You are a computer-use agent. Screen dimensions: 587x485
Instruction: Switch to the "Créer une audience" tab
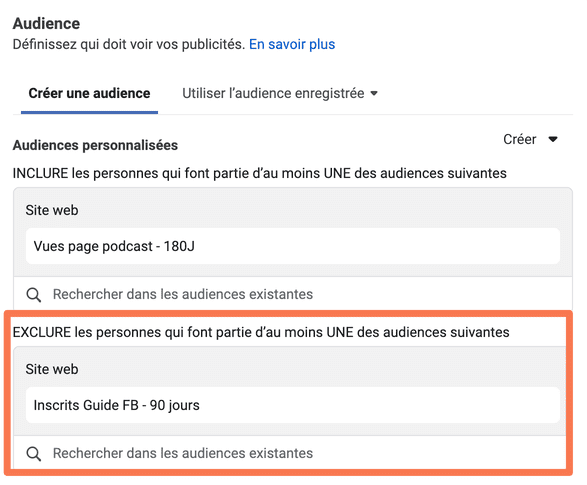[89, 93]
